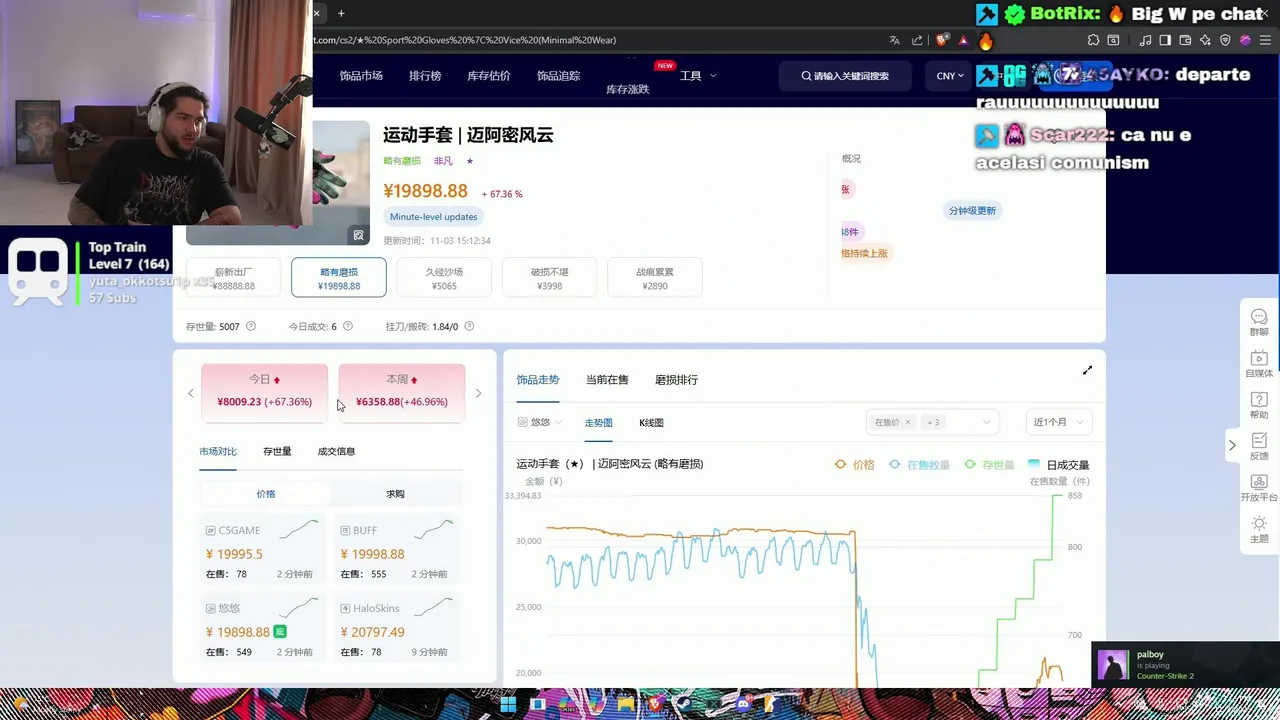Toggle the 价格 price series in chart legend
This screenshot has width=1280, height=720.
point(855,465)
